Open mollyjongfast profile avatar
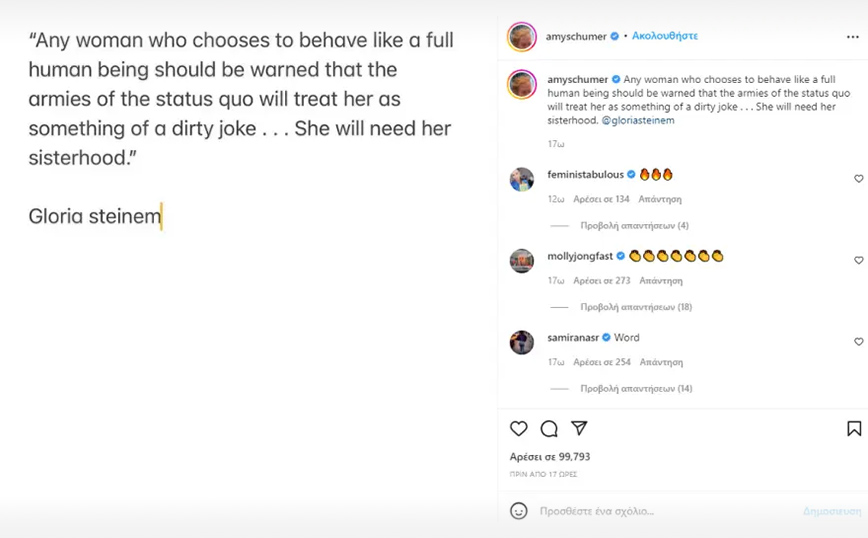Screen dimensions: 868x538 (x=522, y=261)
